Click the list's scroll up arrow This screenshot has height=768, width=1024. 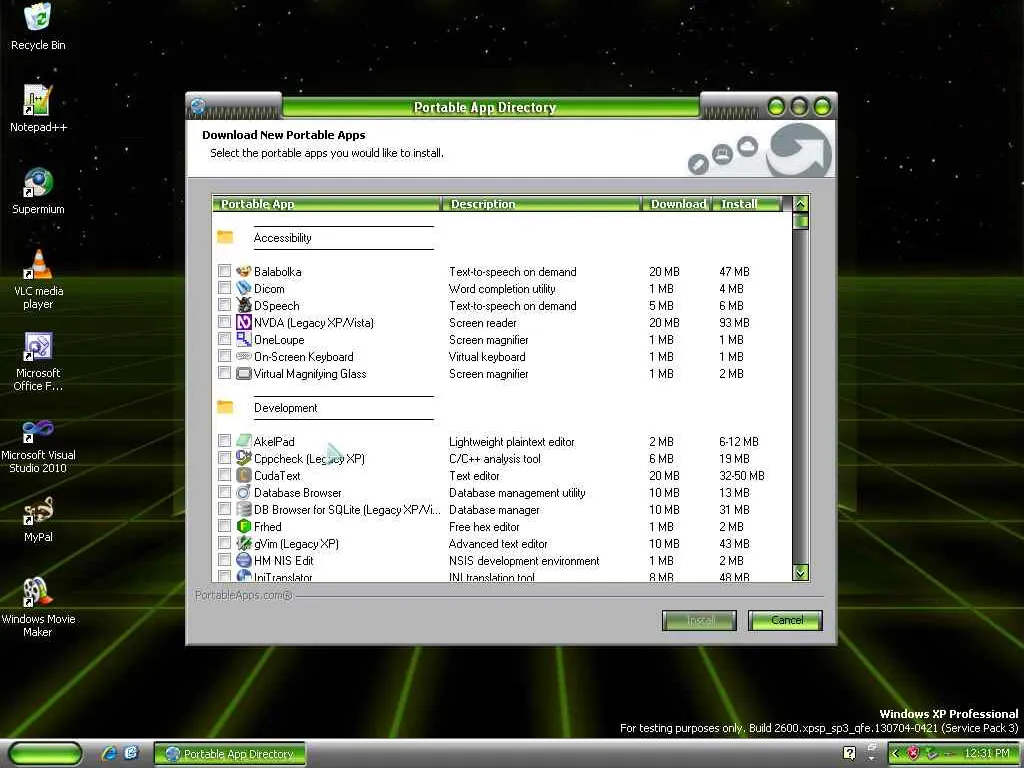click(801, 204)
